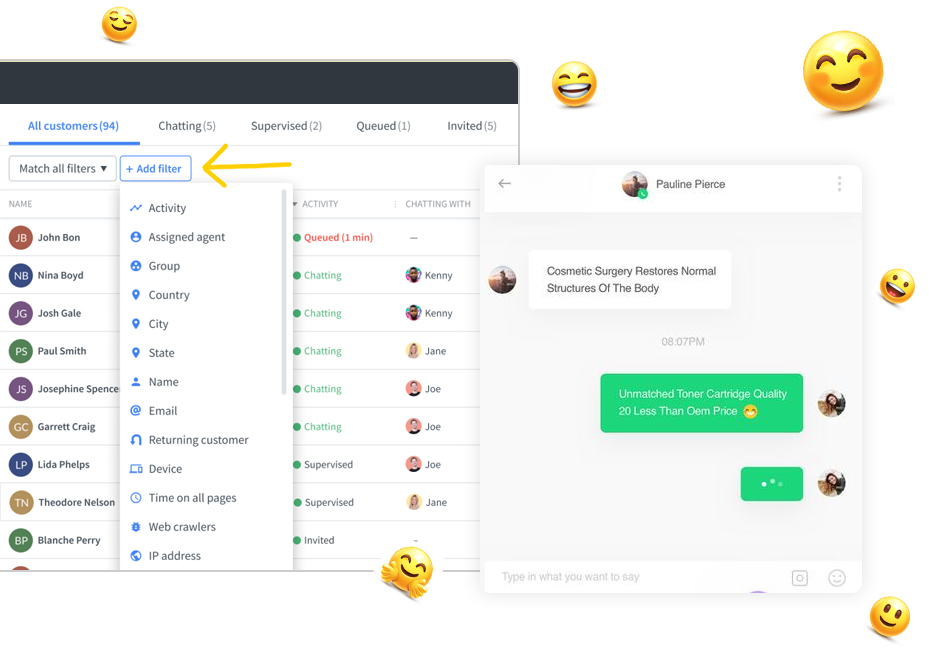
Task: Pick the IP address filter
Action: click(166, 556)
